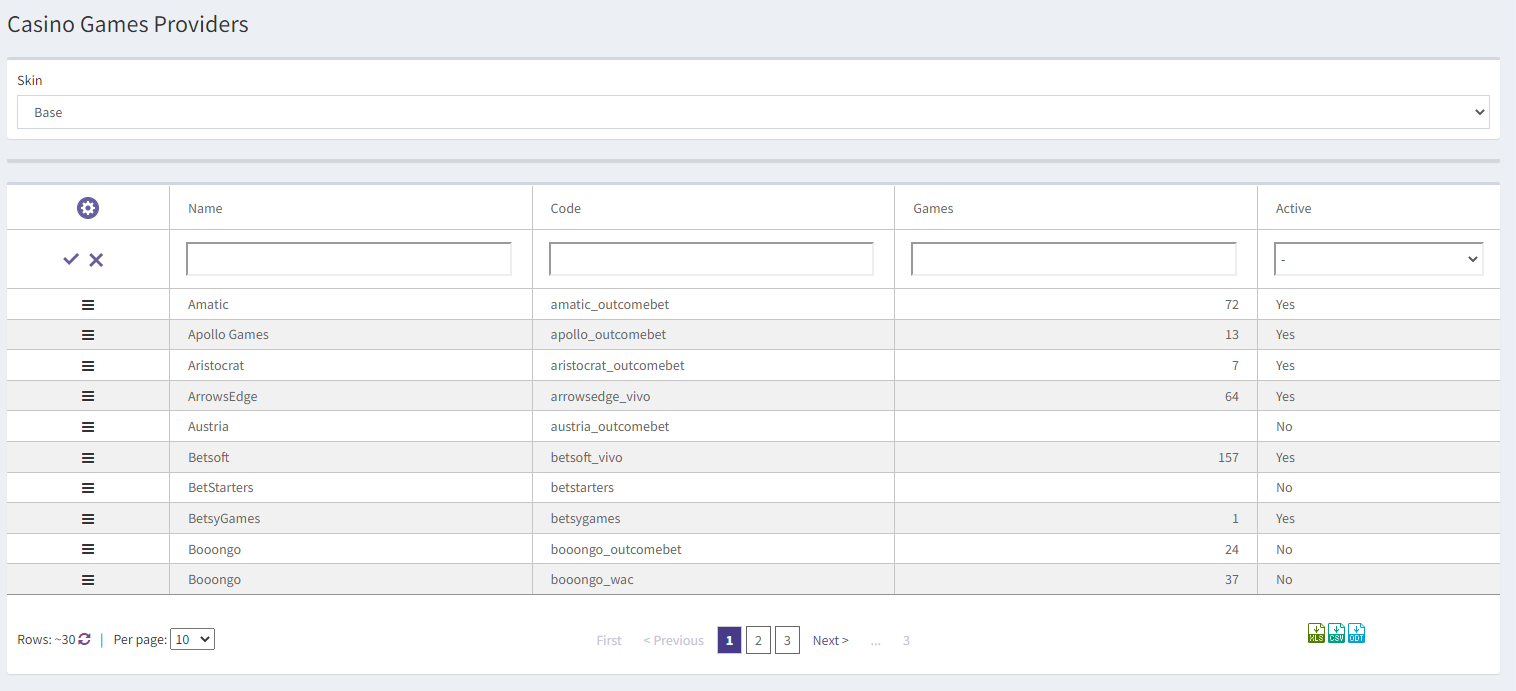Open table settings gear icon
This screenshot has height=691, width=1516.
pos(88,208)
